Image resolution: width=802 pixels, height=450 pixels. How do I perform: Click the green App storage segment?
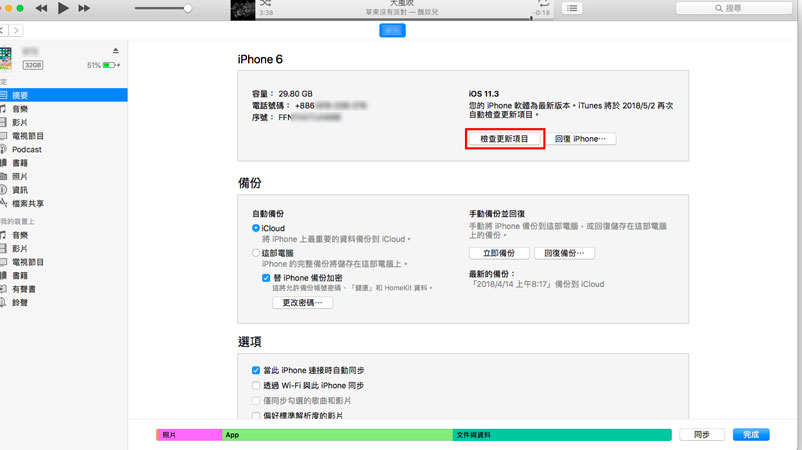pos(337,435)
